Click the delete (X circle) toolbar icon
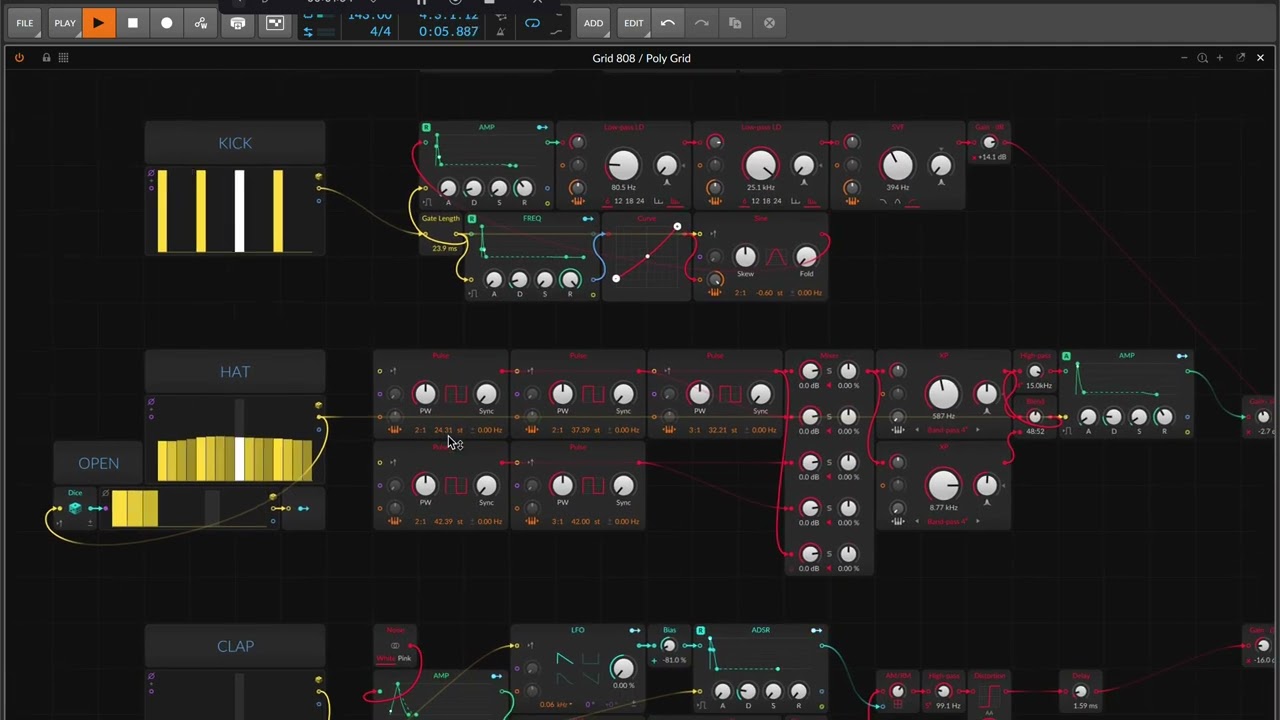The height and width of the screenshot is (720, 1280). pos(769,23)
